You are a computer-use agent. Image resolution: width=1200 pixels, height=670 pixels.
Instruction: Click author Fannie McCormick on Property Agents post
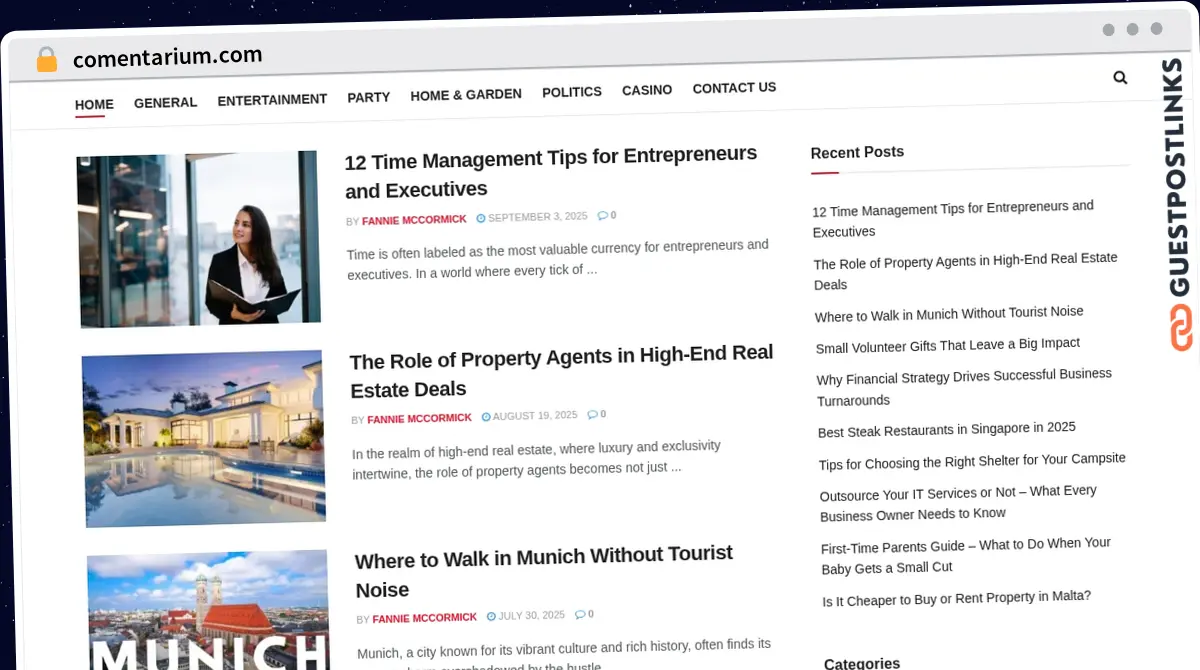coord(419,418)
